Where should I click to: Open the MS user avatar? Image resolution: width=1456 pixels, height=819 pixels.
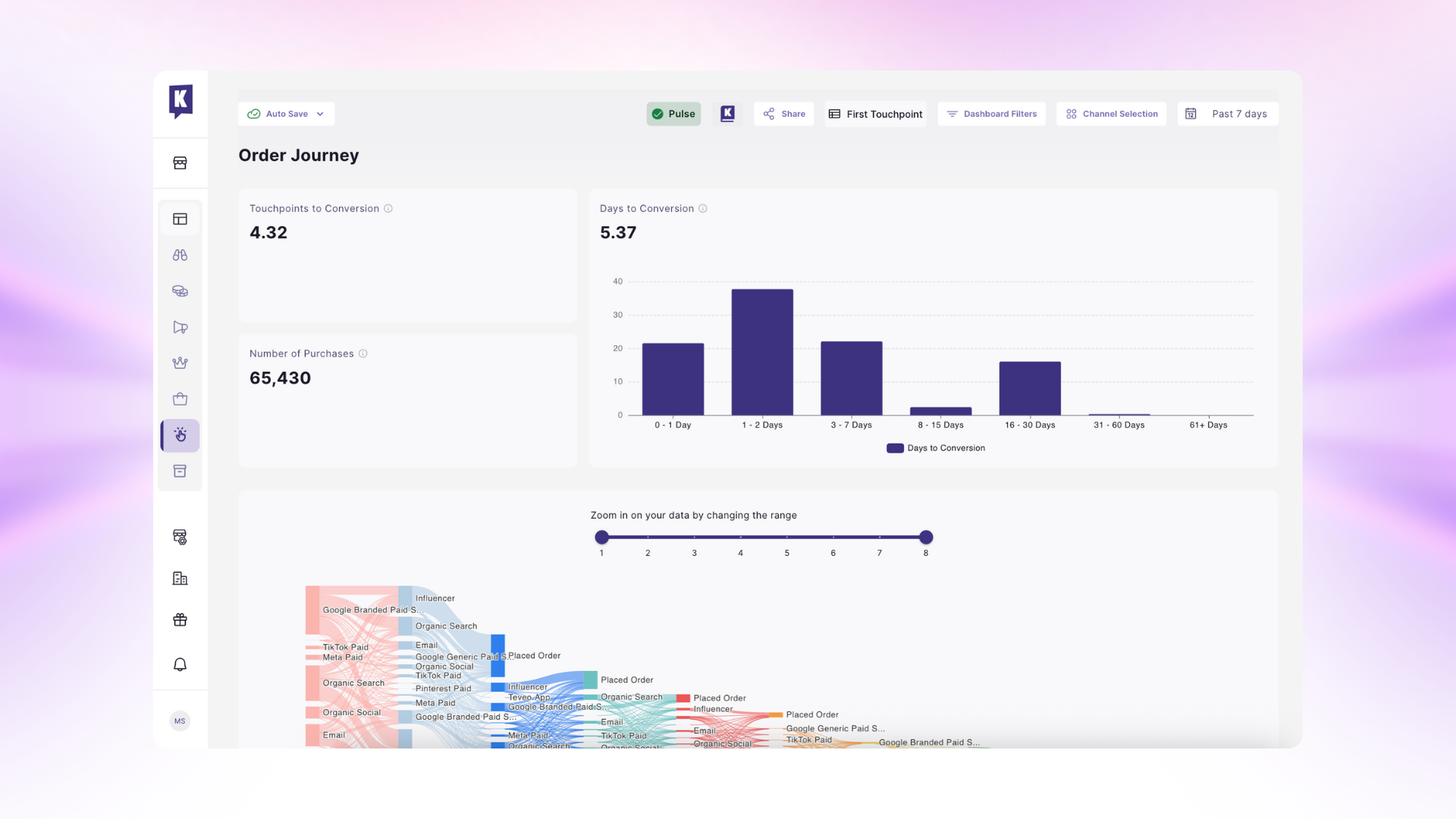[x=180, y=721]
